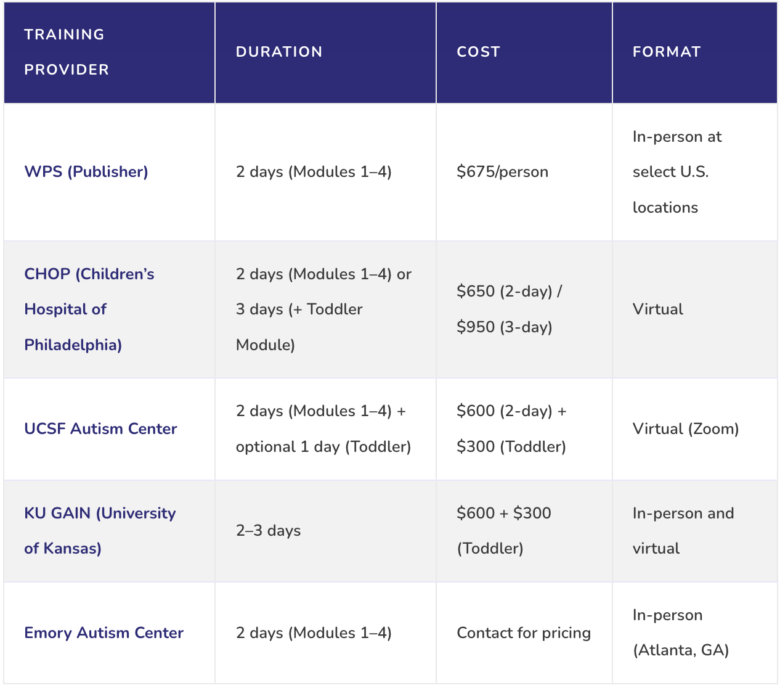Open CHOP Children's Hospital of Philadelphia link
780x688 pixels.
pyautogui.click(x=89, y=309)
